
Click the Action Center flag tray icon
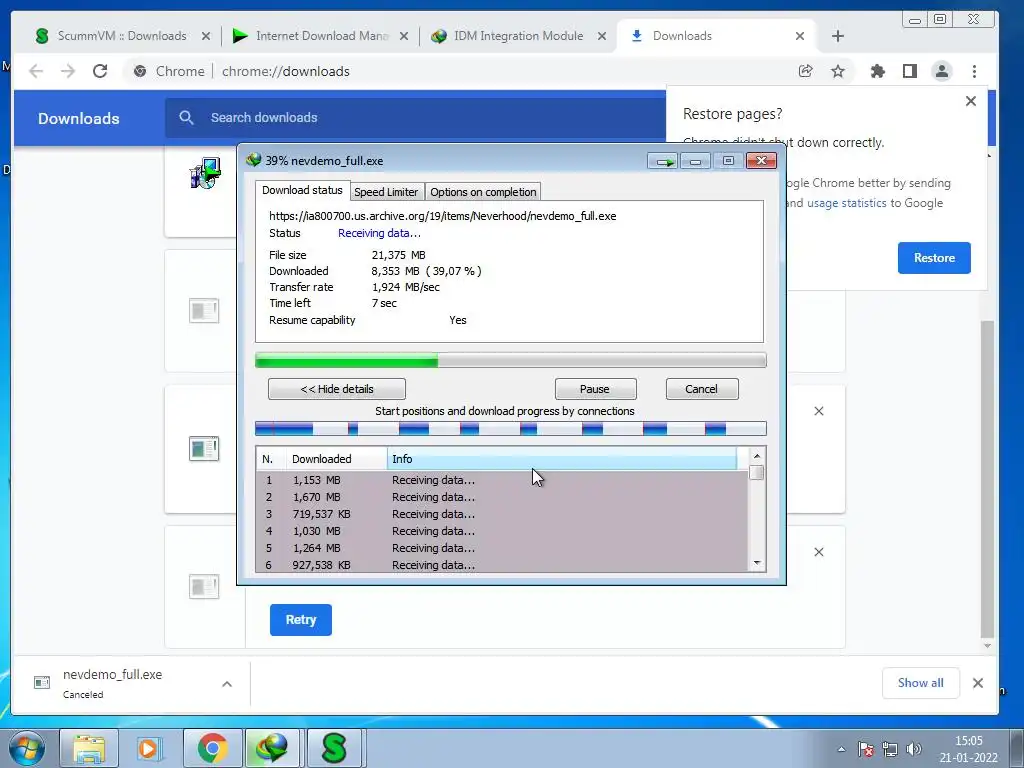click(x=866, y=749)
